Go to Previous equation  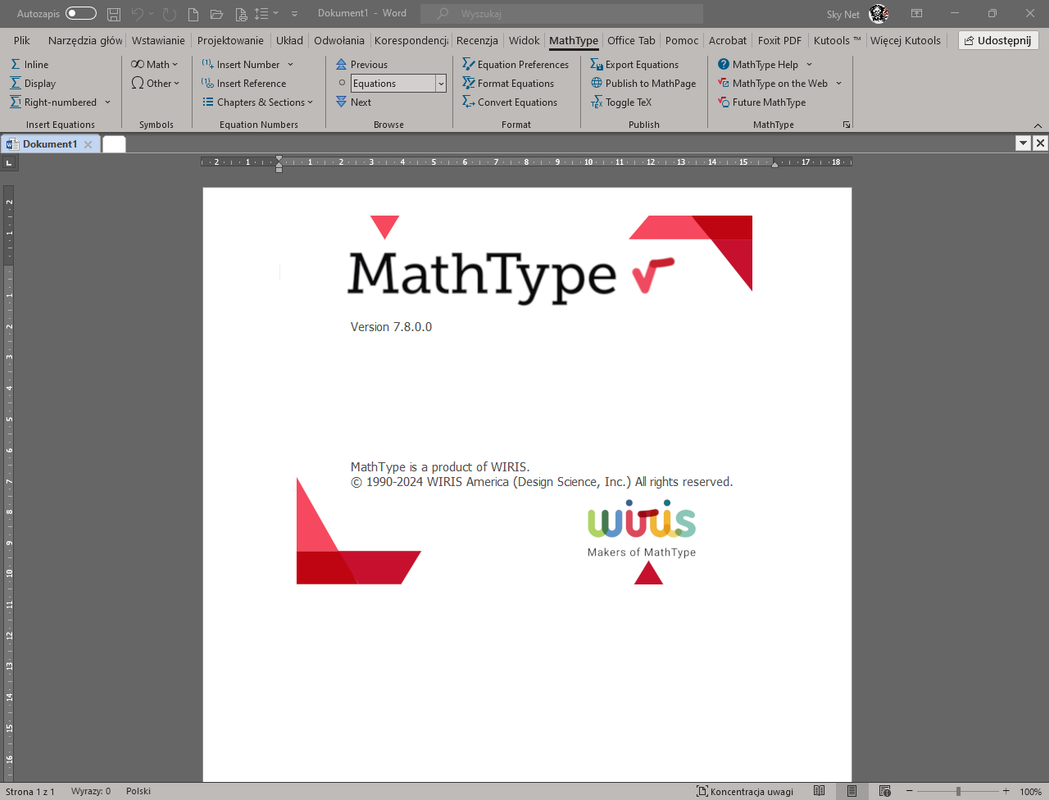click(x=361, y=64)
